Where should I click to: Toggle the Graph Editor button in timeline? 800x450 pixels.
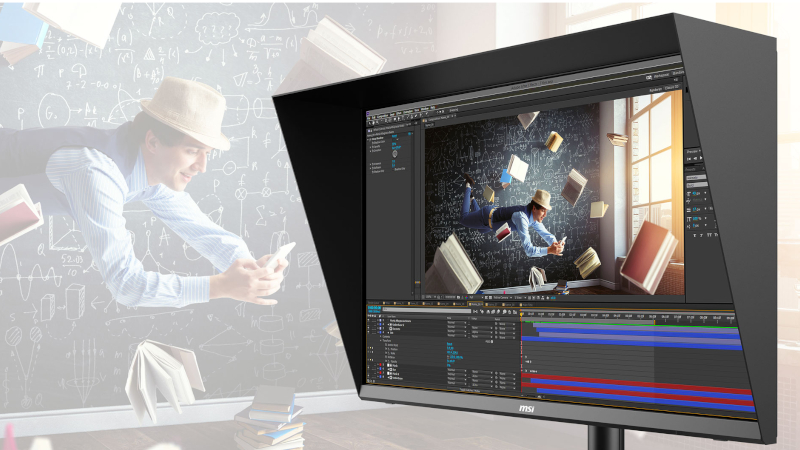click(515, 311)
